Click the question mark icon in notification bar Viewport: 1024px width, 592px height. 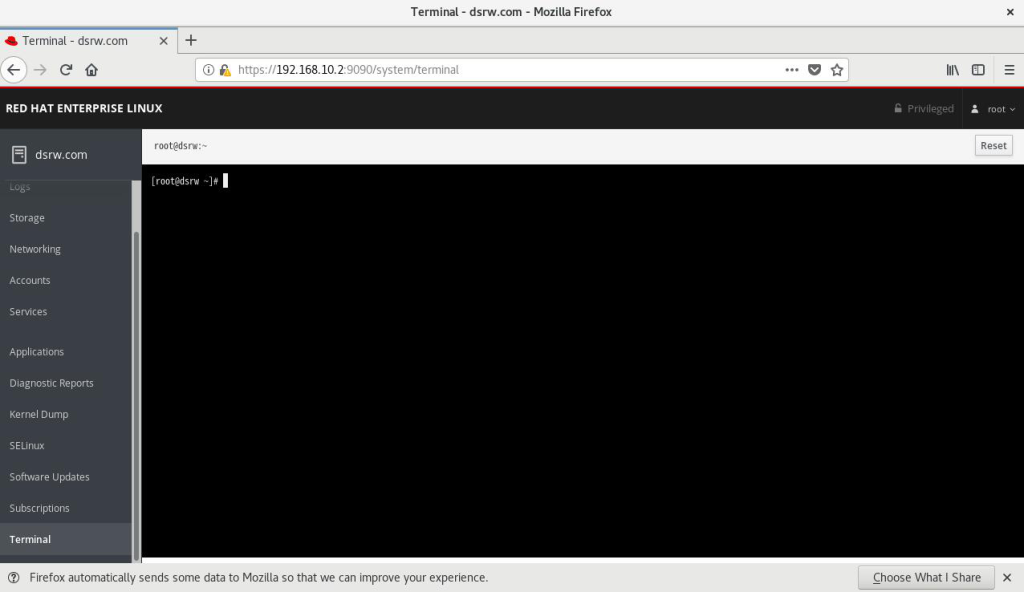[x=14, y=578]
